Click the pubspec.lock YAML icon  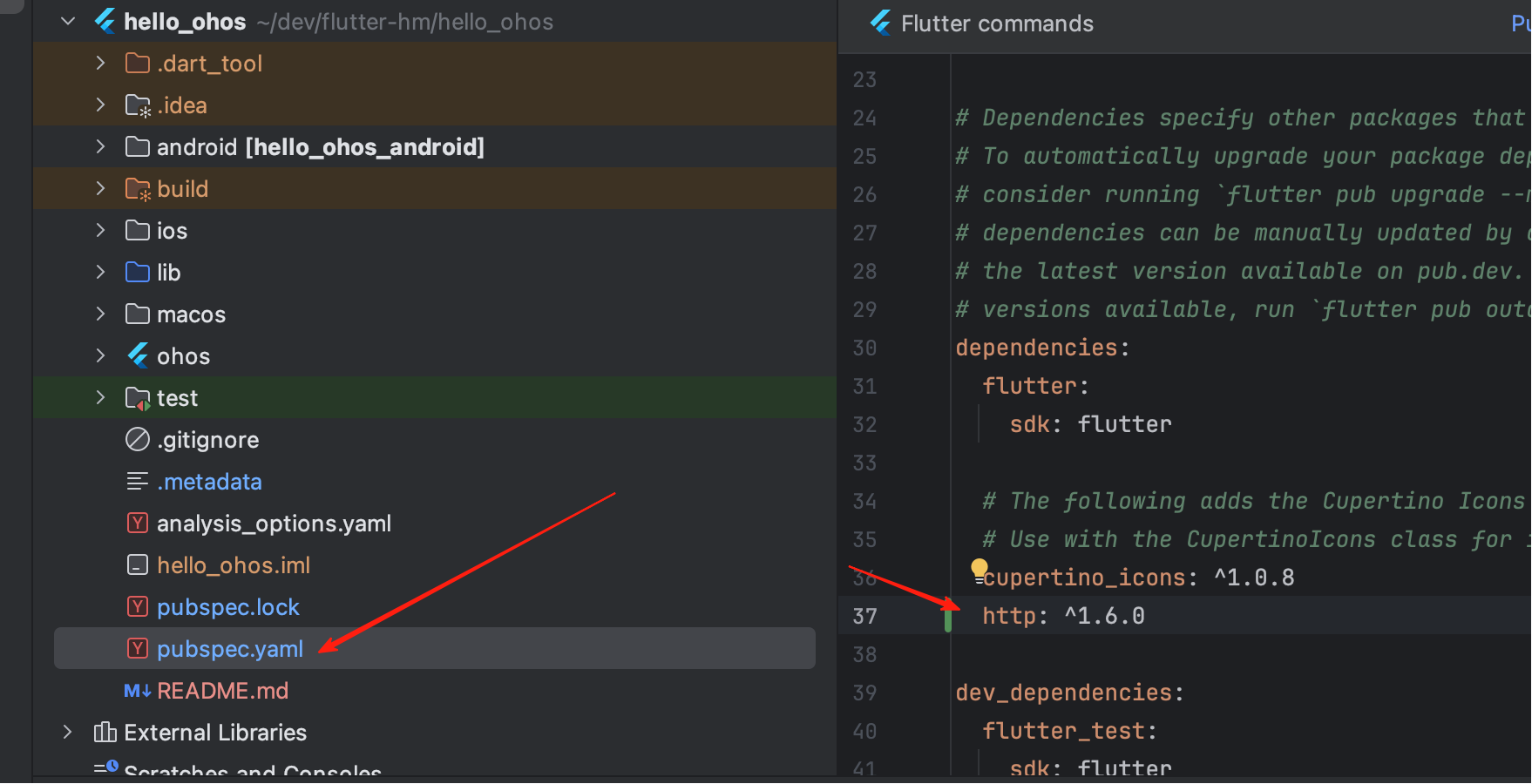click(x=138, y=606)
